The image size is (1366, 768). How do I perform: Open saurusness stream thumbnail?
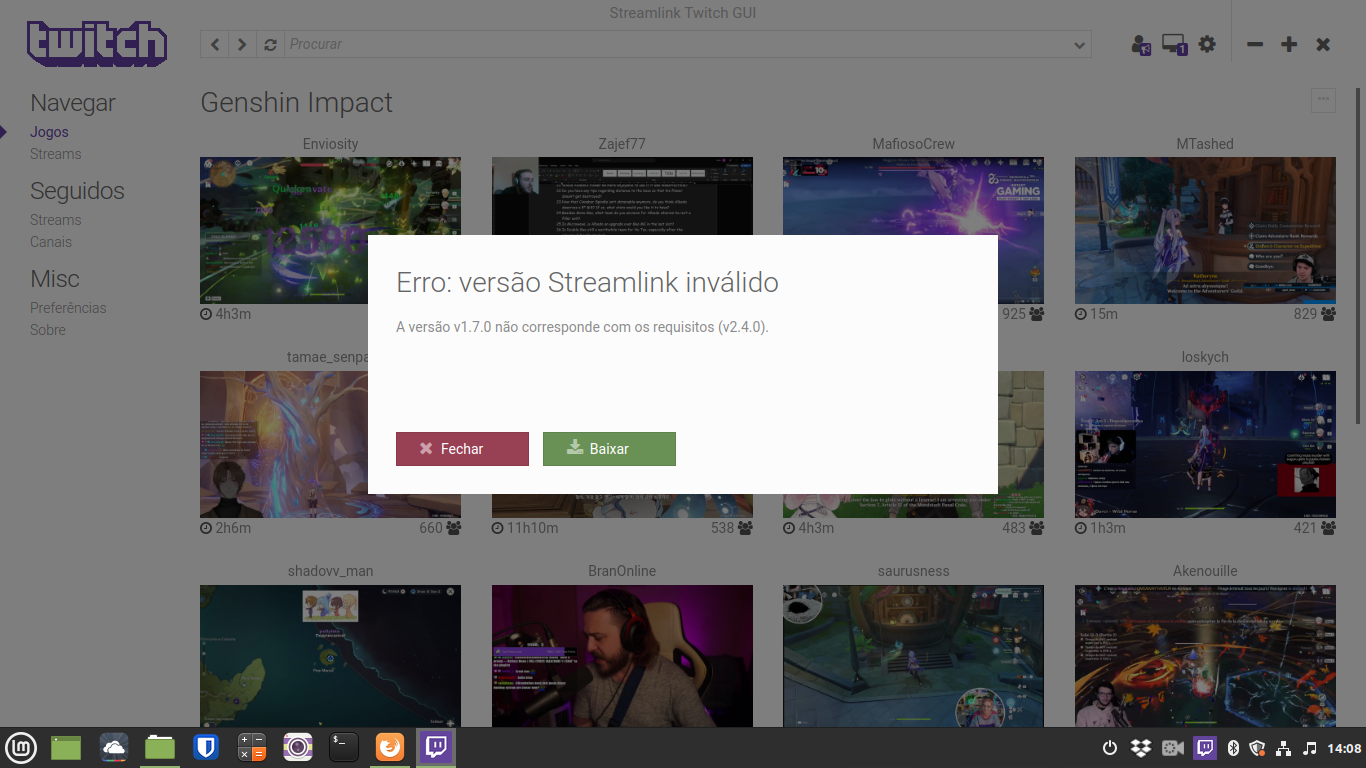pyautogui.click(x=913, y=656)
